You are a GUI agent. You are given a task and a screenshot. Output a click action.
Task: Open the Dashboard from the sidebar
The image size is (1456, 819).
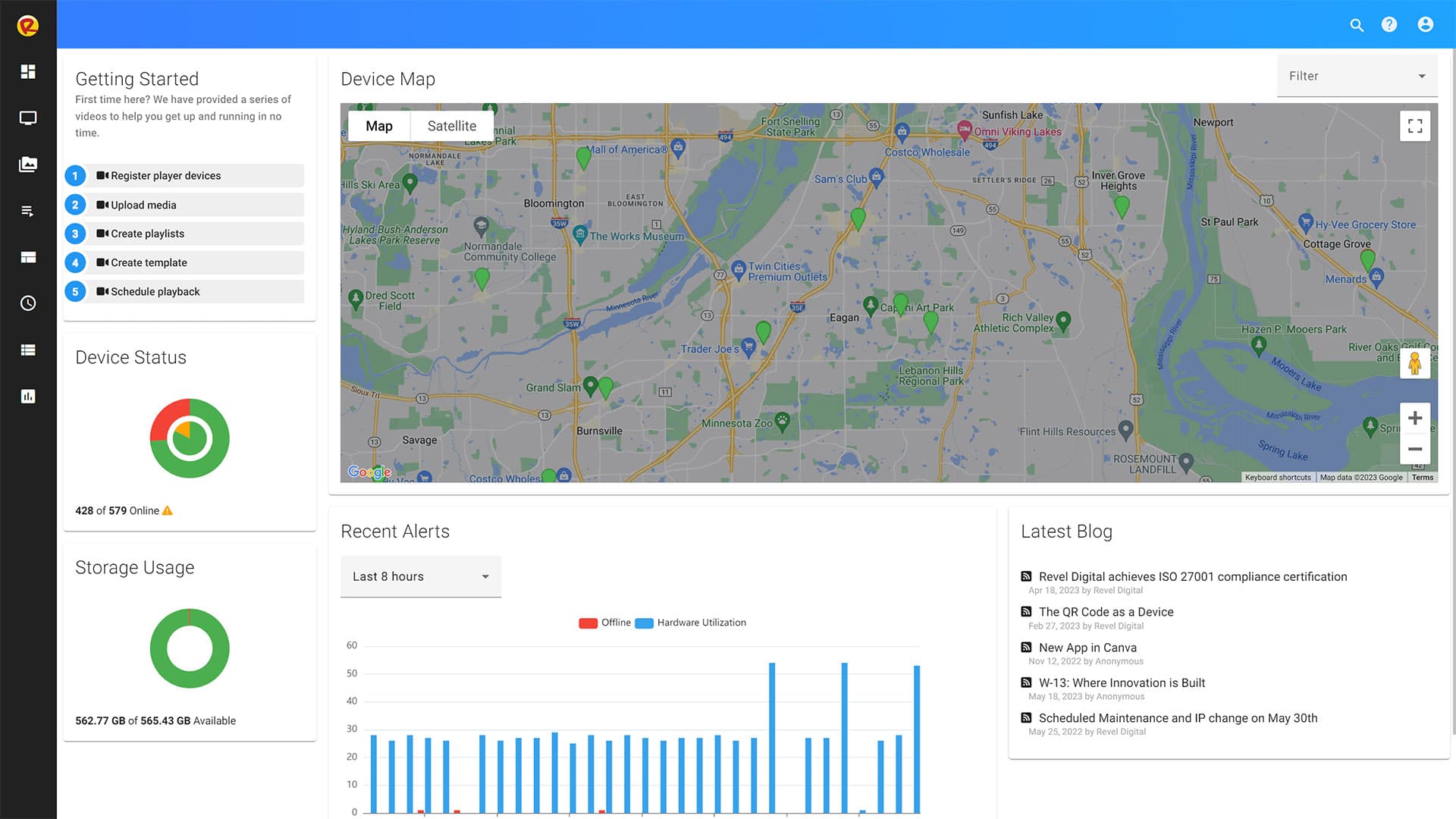(28, 71)
